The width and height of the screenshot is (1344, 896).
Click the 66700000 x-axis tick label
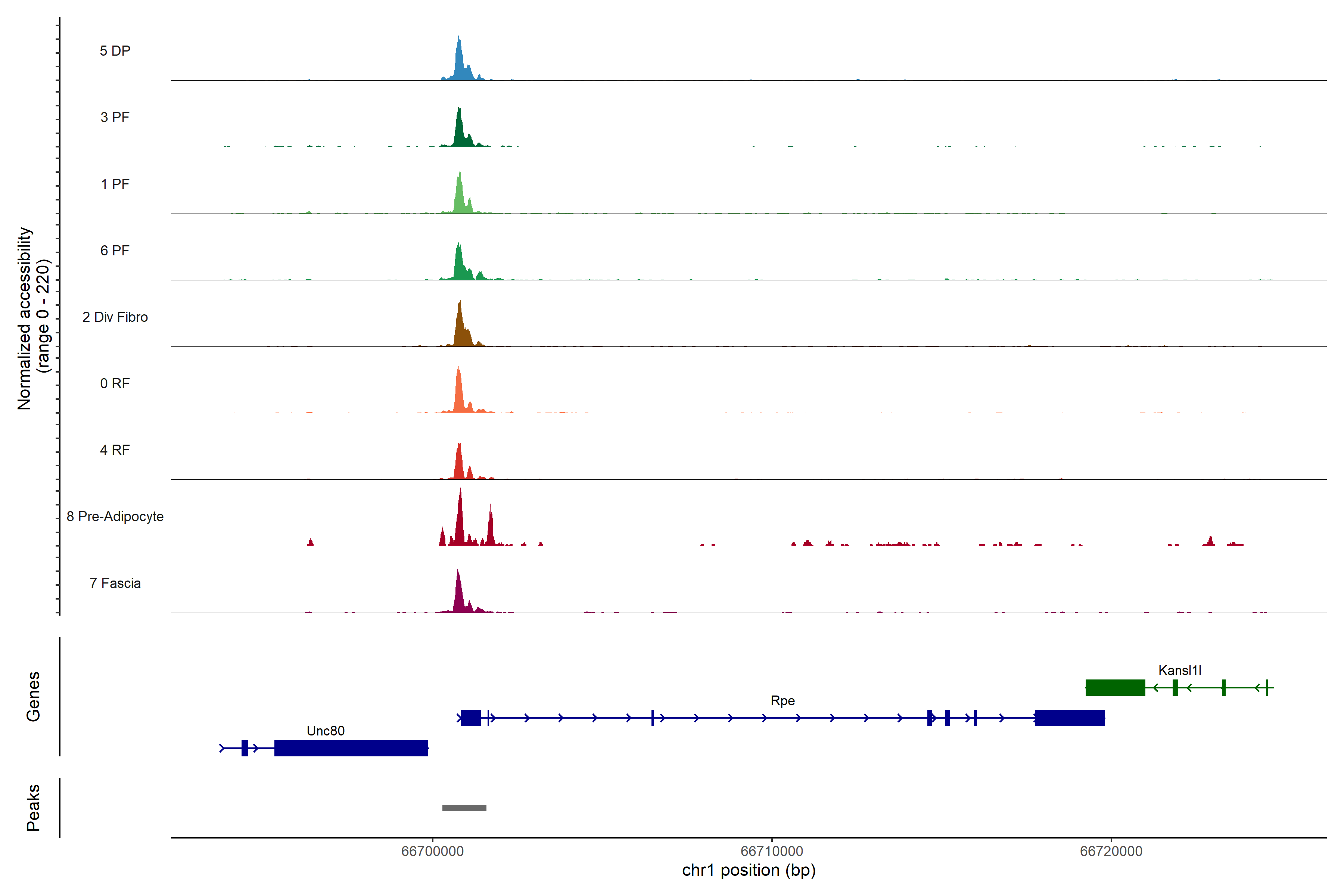pos(432,852)
